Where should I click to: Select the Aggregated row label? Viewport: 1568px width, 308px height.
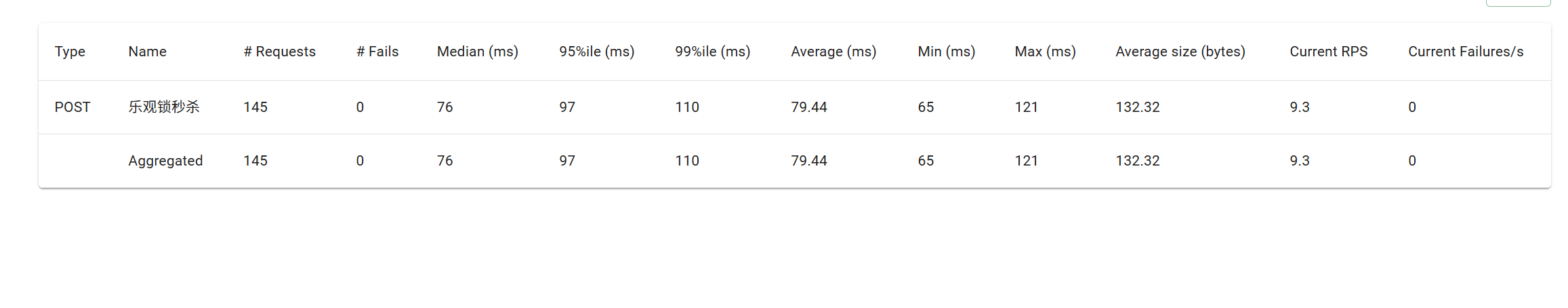165,161
